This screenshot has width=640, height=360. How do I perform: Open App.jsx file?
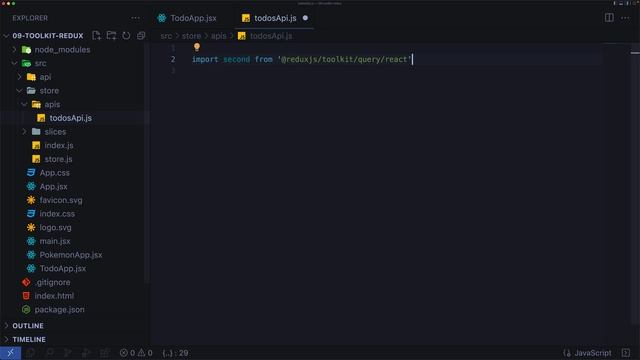(x=53, y=187)
